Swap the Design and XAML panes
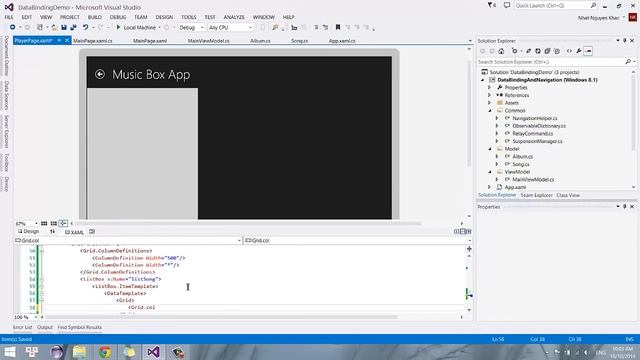Image resolution: width=640 pixels, height=360 pixels. click(53, 232)
